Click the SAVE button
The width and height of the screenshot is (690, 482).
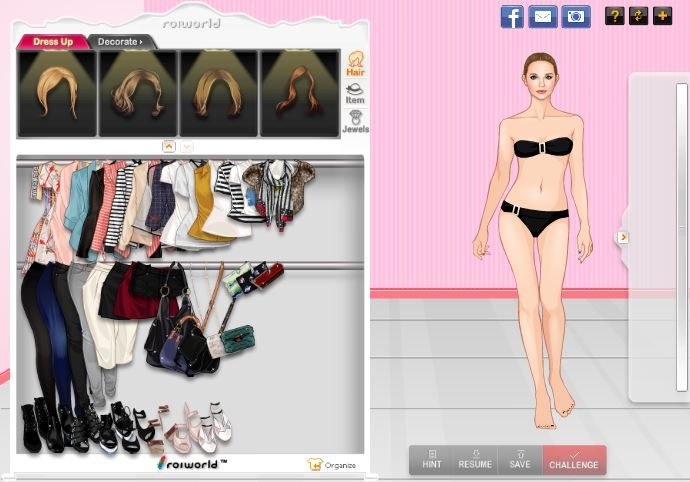click(520, 460)
